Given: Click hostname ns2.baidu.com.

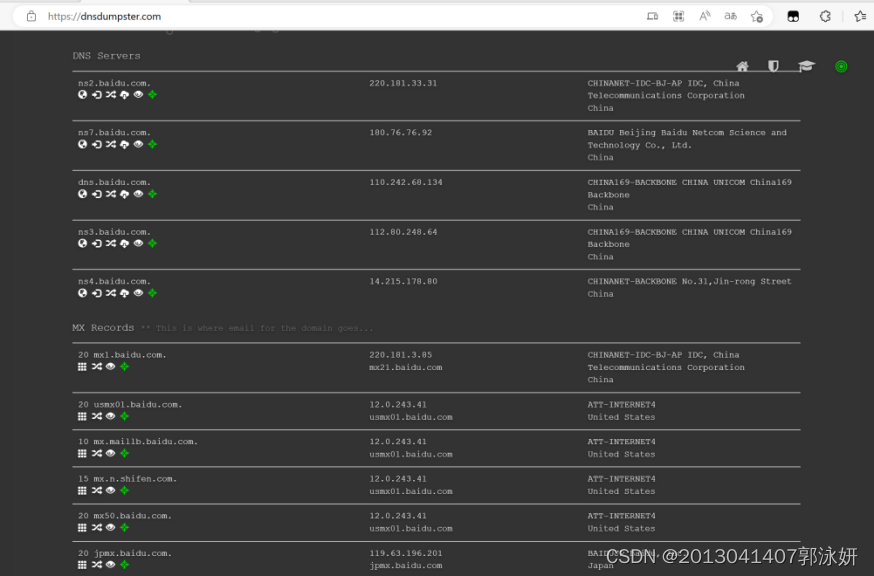Looking at the screenshot, I should [x=114, y=83].
